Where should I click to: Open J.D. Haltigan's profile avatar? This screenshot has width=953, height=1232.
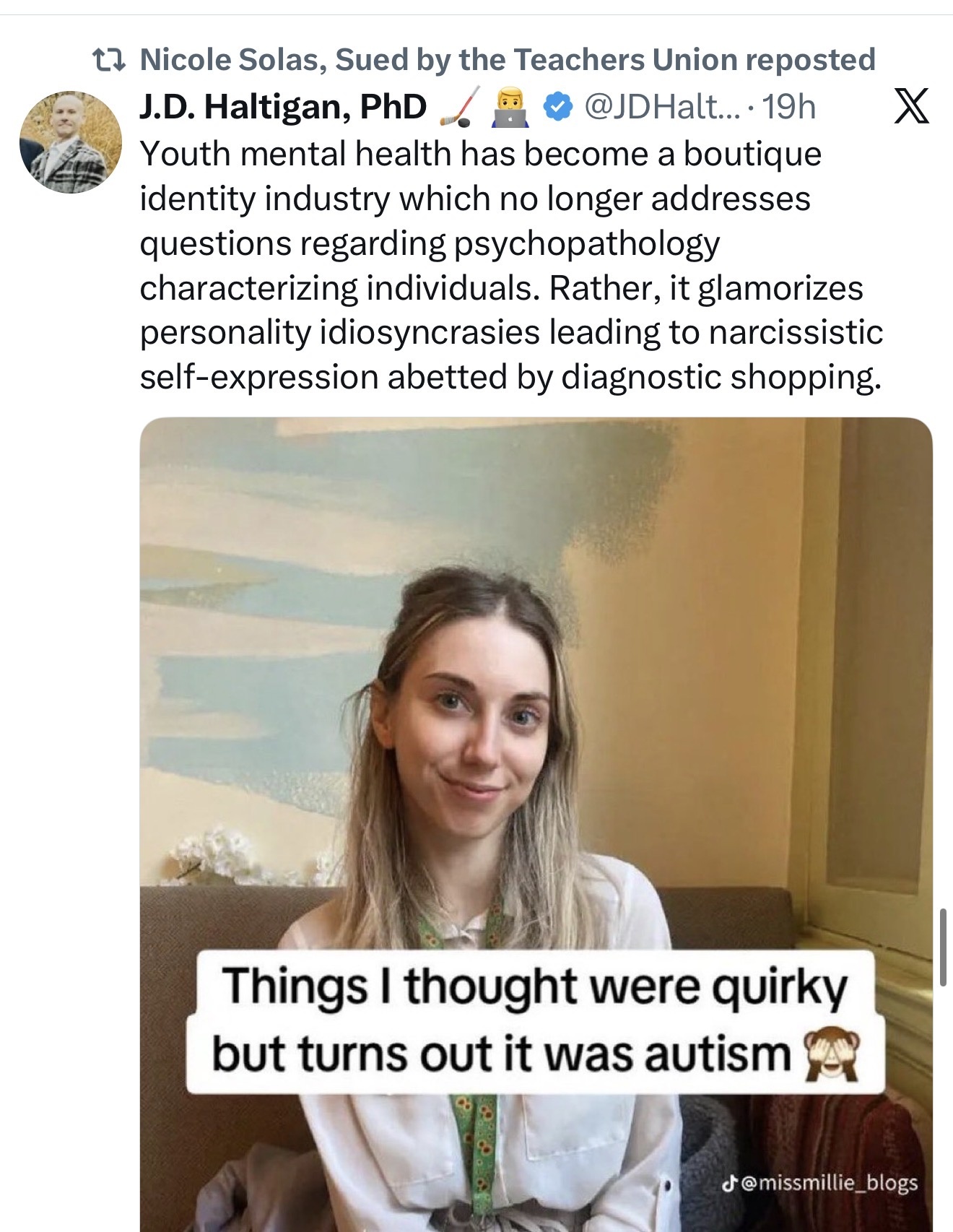[x=71, y=142]
